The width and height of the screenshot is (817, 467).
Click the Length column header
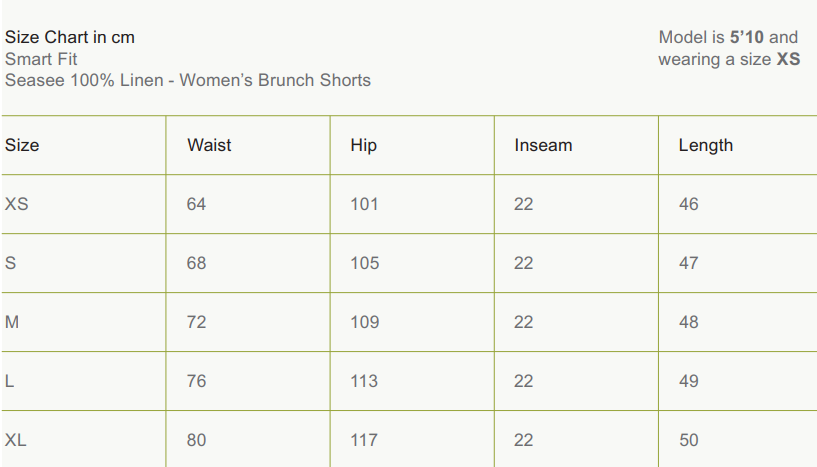point(705,145)
